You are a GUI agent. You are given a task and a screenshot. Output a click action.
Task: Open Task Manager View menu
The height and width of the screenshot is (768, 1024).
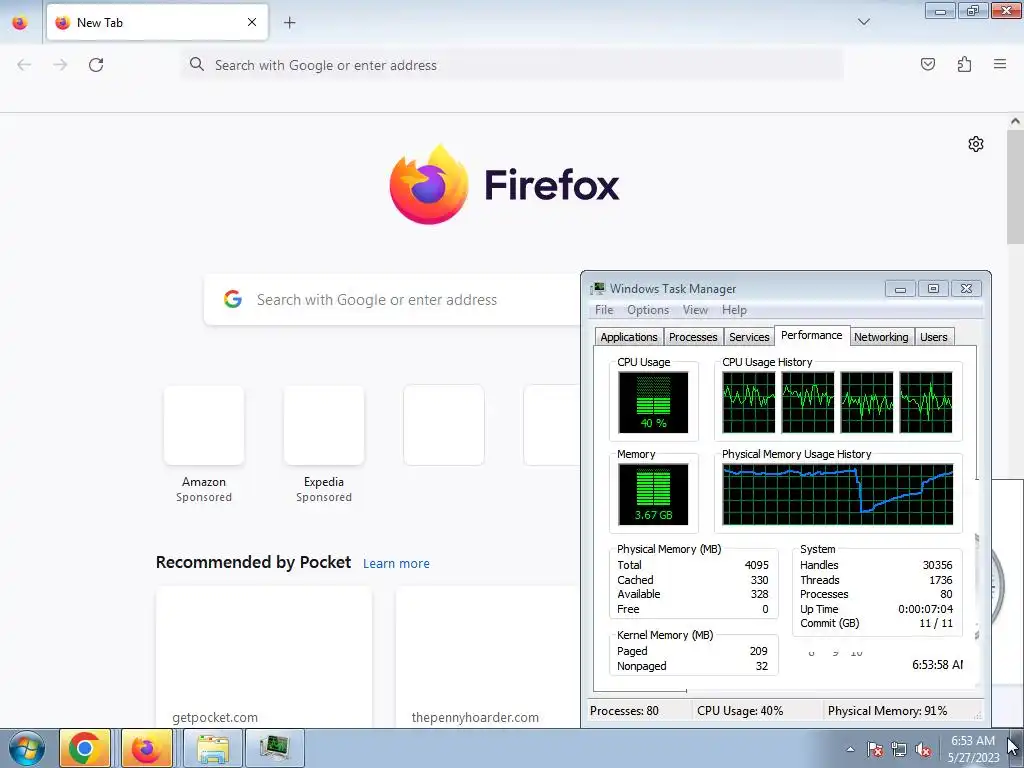point(695,310)
